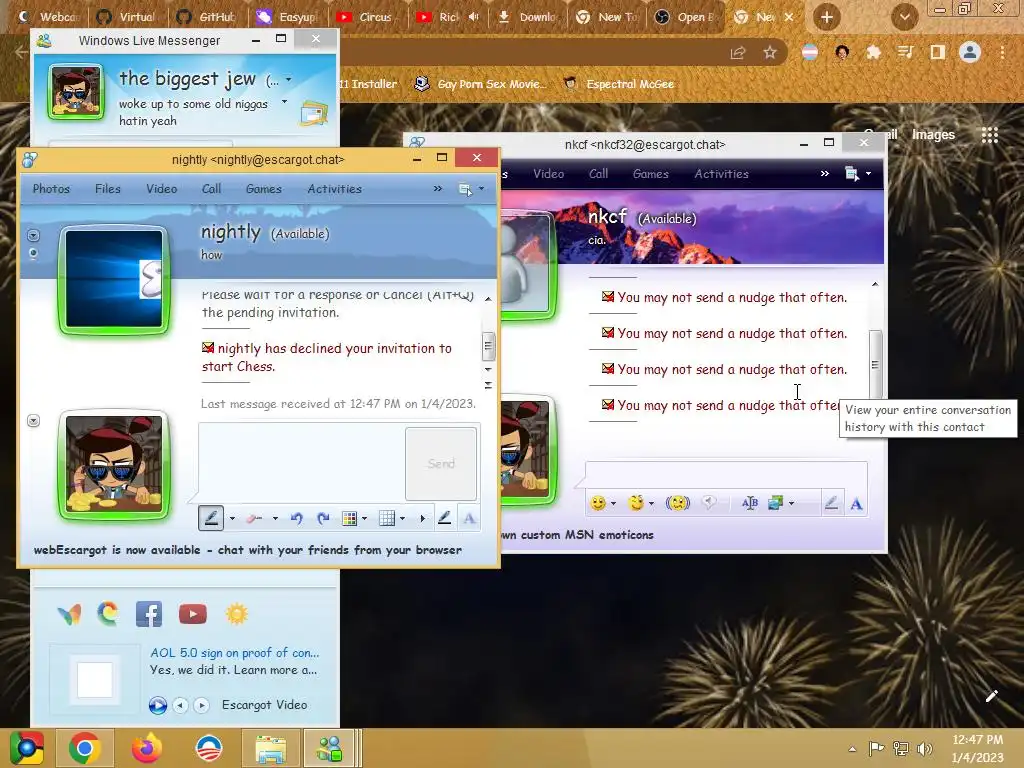Undo the last ink stroke
Image resolution: width=1024 pixels, height=768 pixels.
coord(296,519)
